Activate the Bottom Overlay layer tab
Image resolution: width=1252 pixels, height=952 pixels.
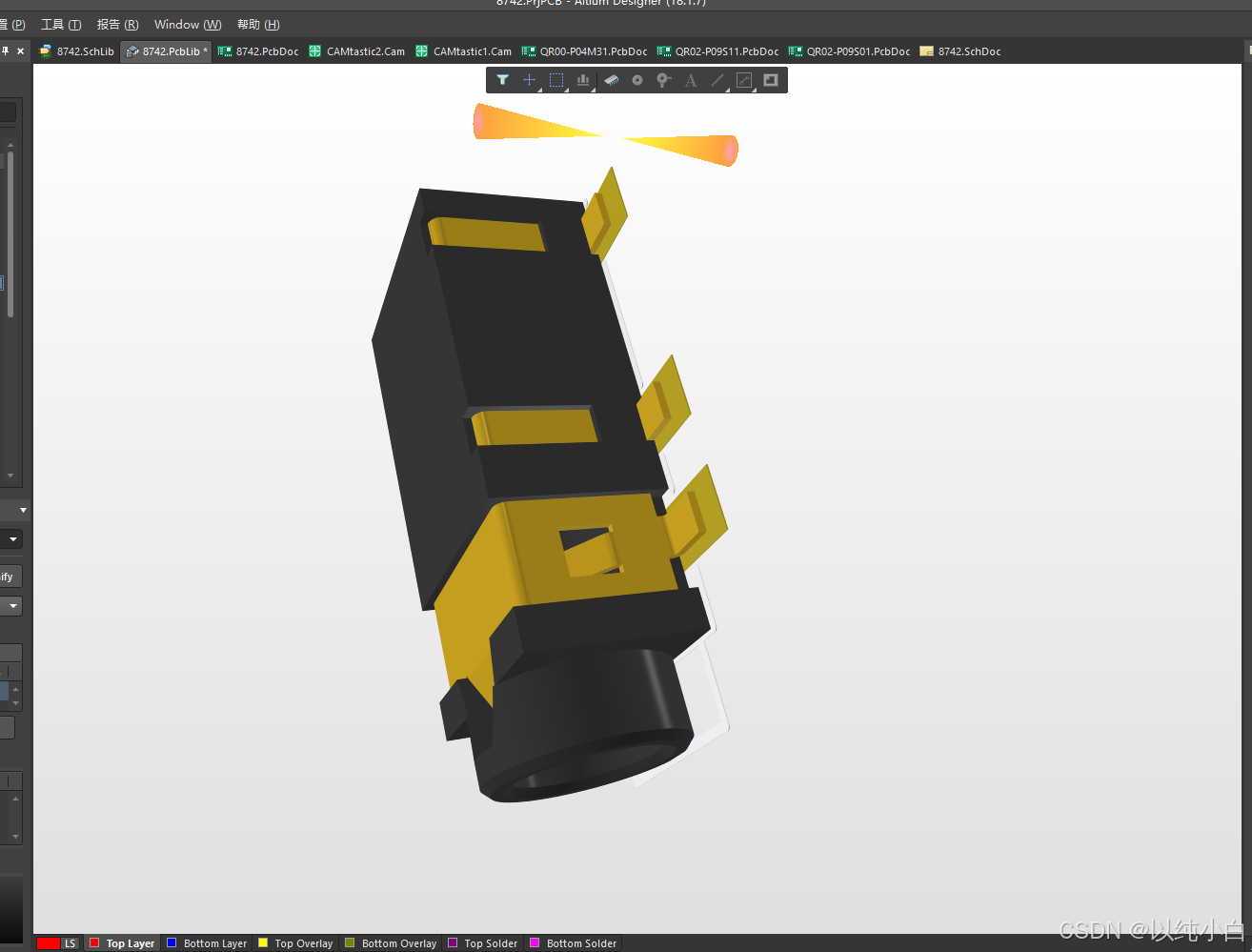(399, 943)
